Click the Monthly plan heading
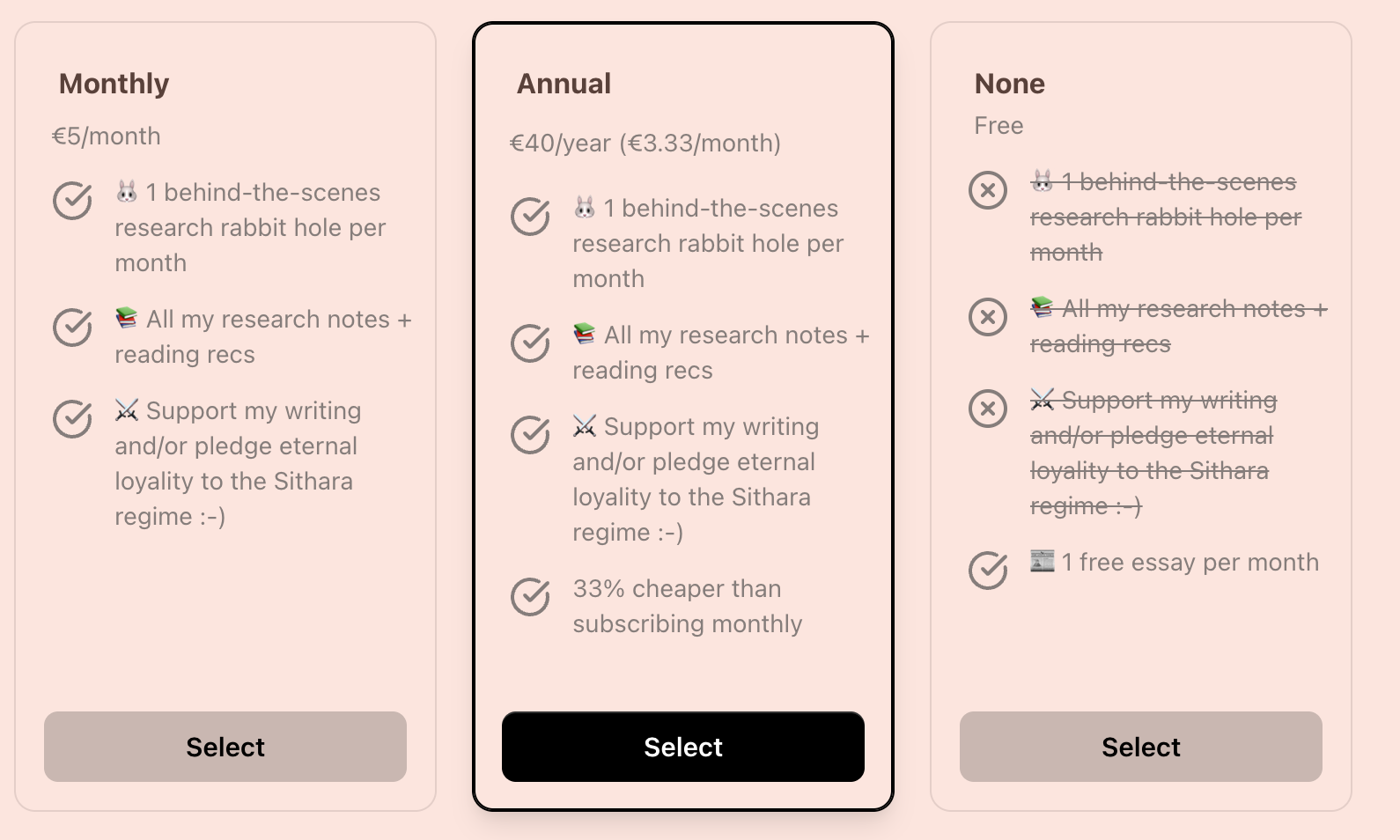 point(114,84)
